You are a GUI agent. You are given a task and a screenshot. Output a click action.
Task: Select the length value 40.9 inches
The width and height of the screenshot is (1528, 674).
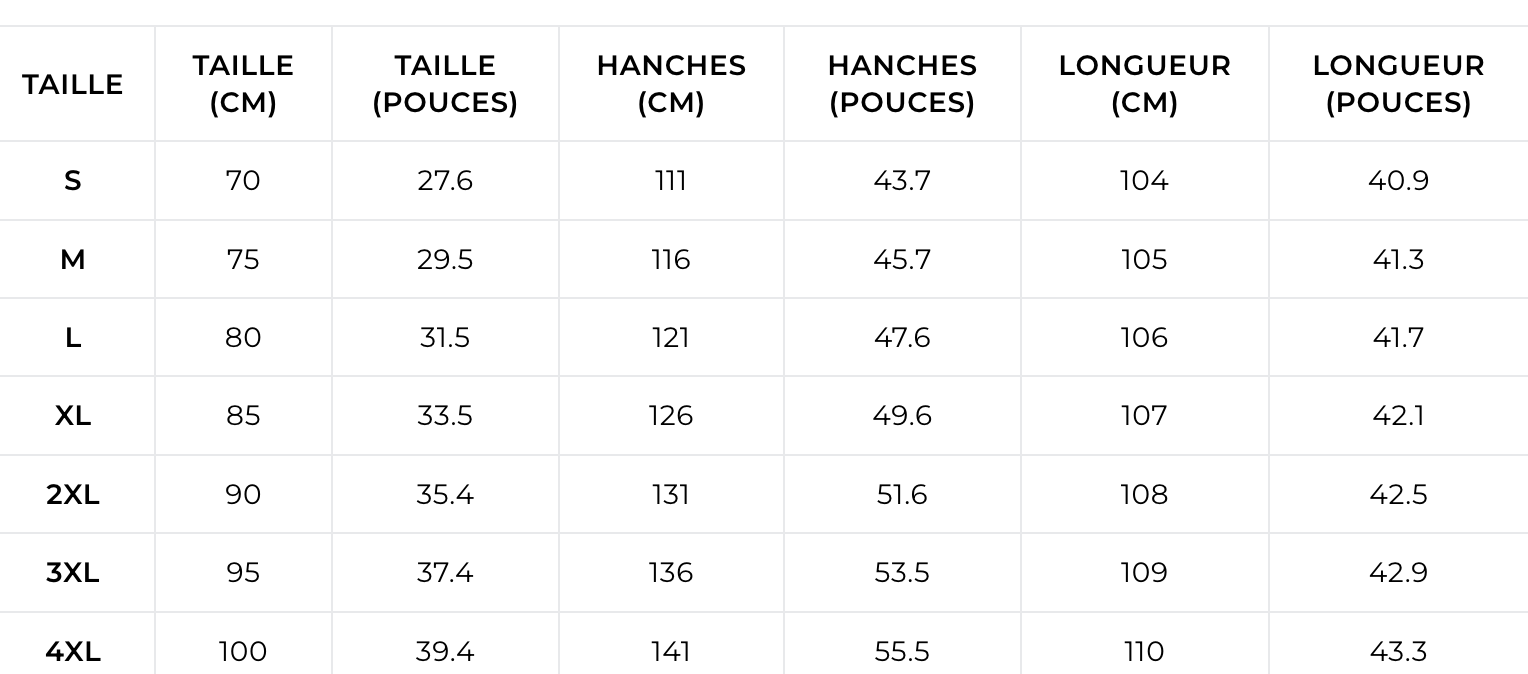coord(1398,181)
